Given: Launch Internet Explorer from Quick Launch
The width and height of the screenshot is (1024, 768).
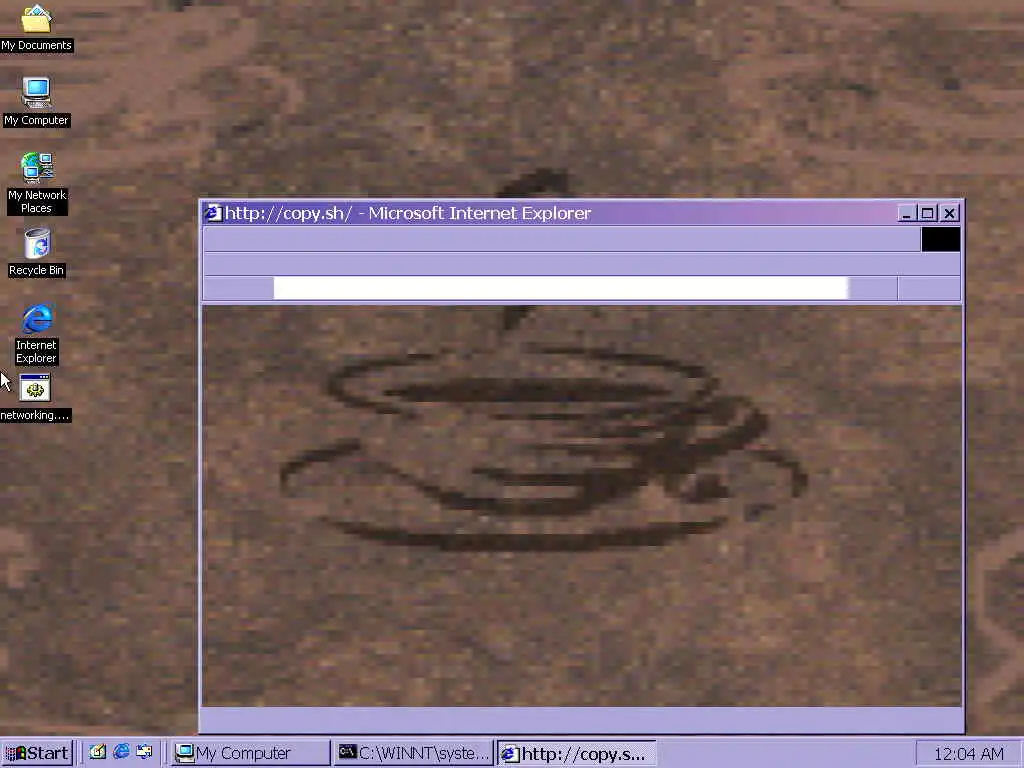Looking at the screenshot, I should (121, 752).
